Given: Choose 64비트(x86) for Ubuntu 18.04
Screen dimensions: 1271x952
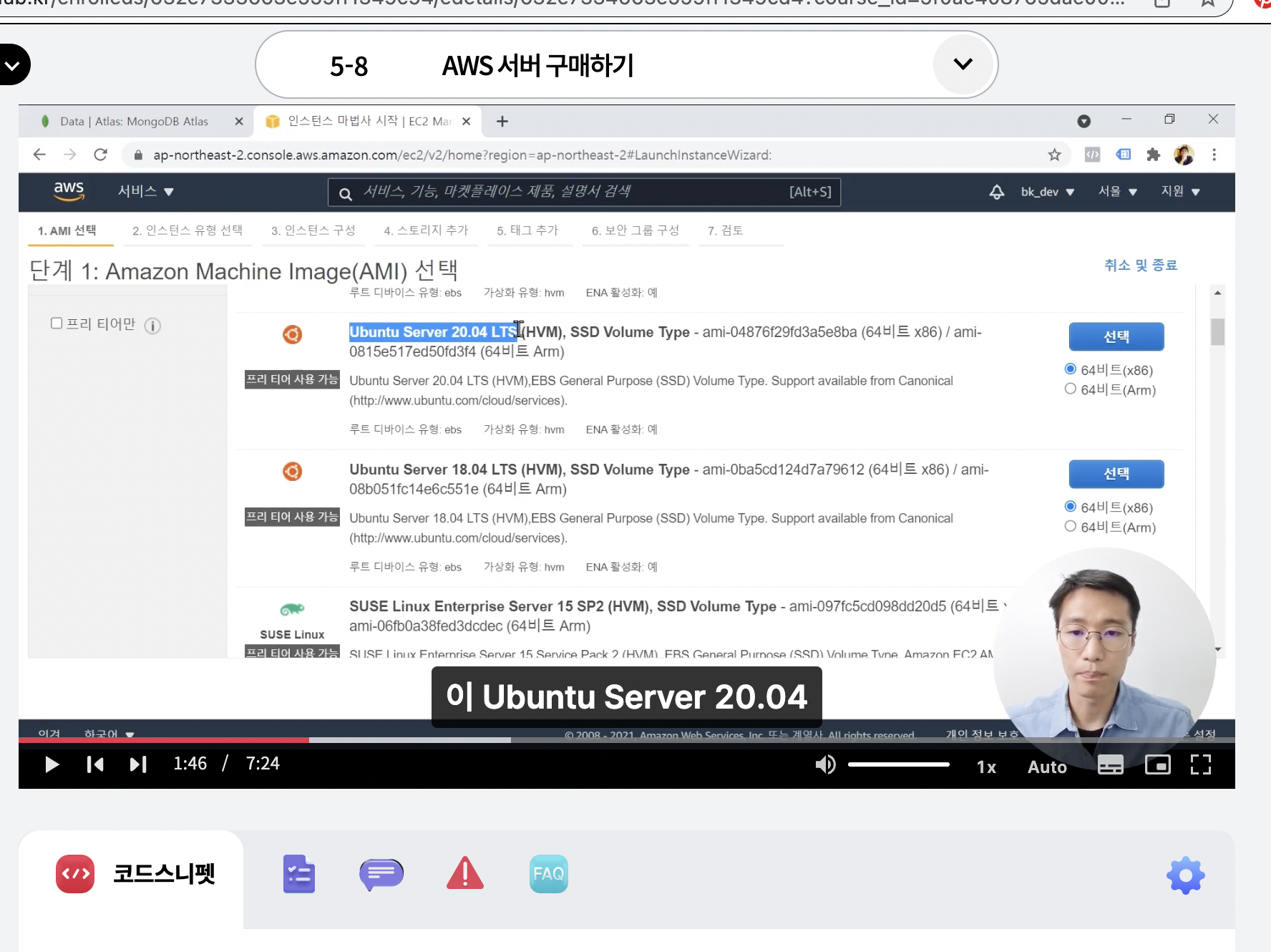Looking at the screenshot, I should click(x=1071, y=507).
